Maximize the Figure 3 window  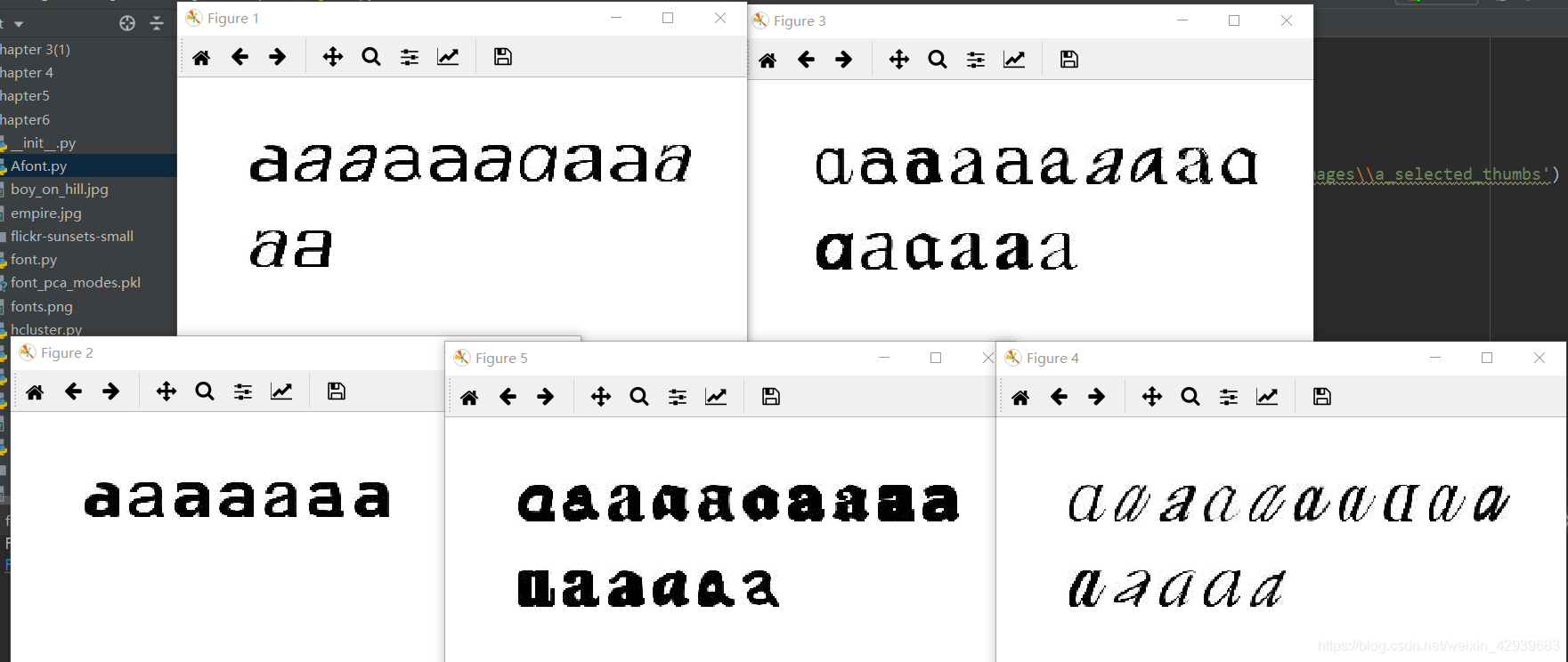1234,20
